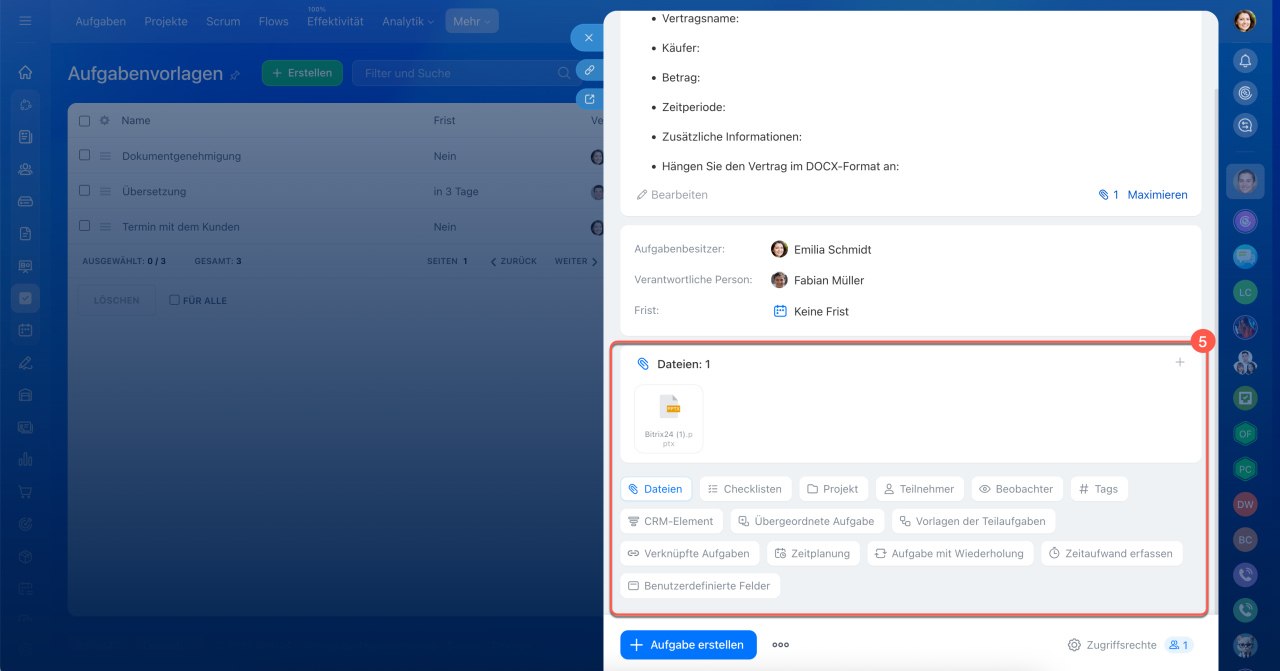Click the pencil icon next to Aufgabenvorlagen

pyautogui.click(x=235, y=75)
